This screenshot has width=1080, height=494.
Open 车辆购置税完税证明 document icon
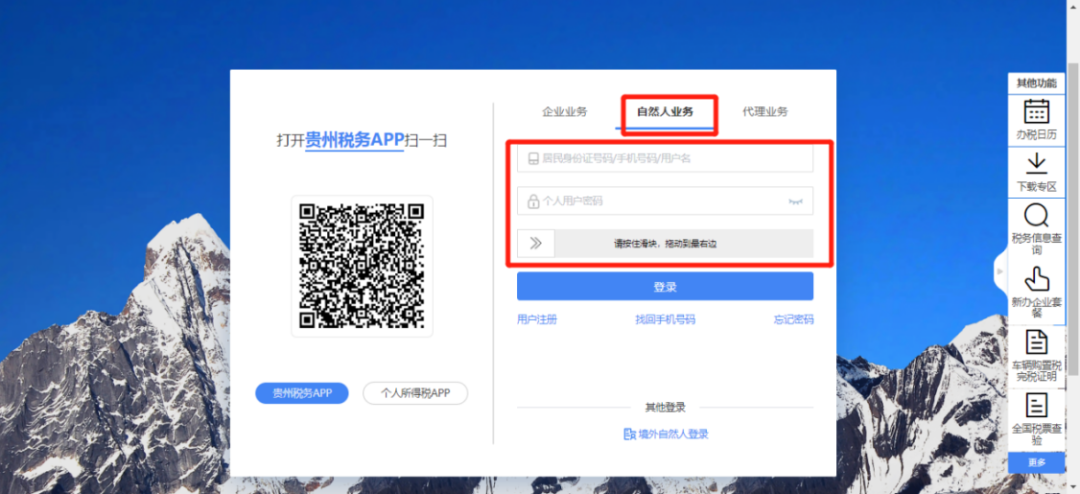pyautogui.click(x=1036, y=342)
